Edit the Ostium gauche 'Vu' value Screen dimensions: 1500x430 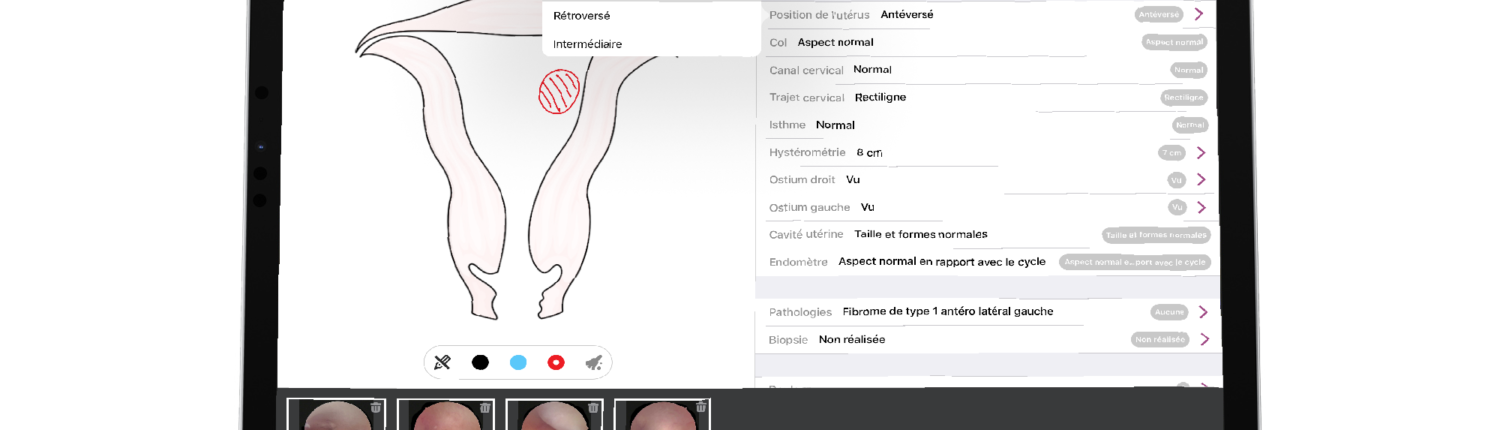(x=867, y=207)
